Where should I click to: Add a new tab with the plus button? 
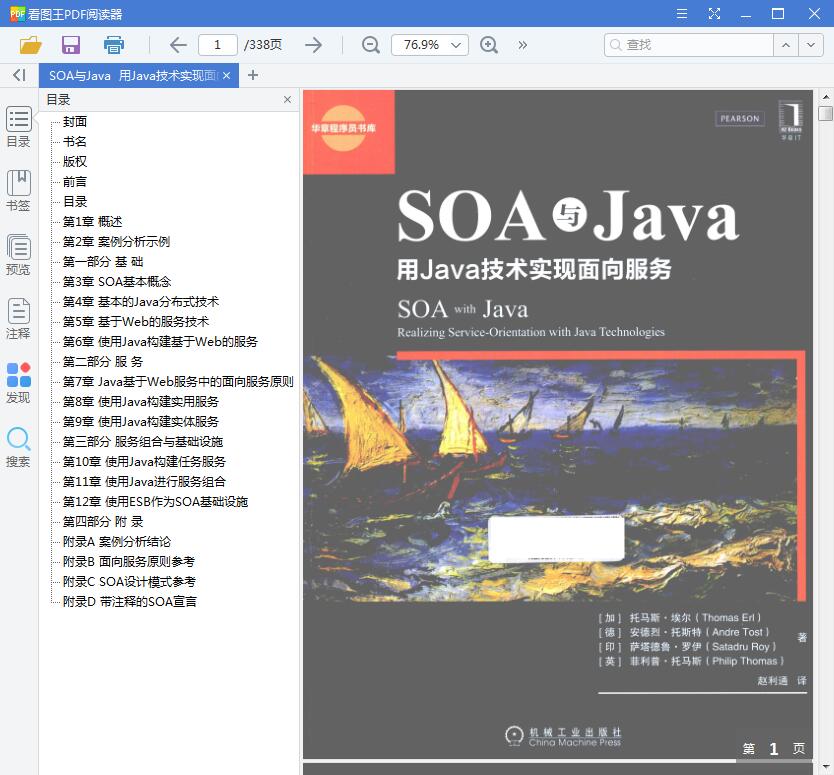tap(253, 76)
